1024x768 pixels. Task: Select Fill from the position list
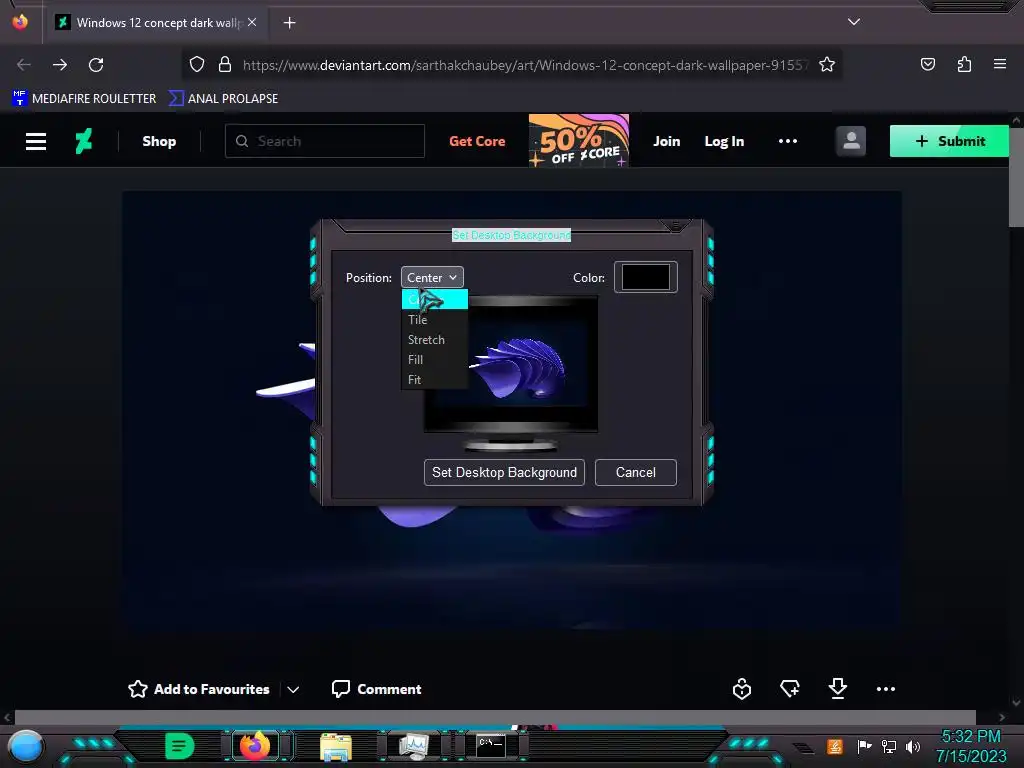pyautogui.click(x=434, y=359)
